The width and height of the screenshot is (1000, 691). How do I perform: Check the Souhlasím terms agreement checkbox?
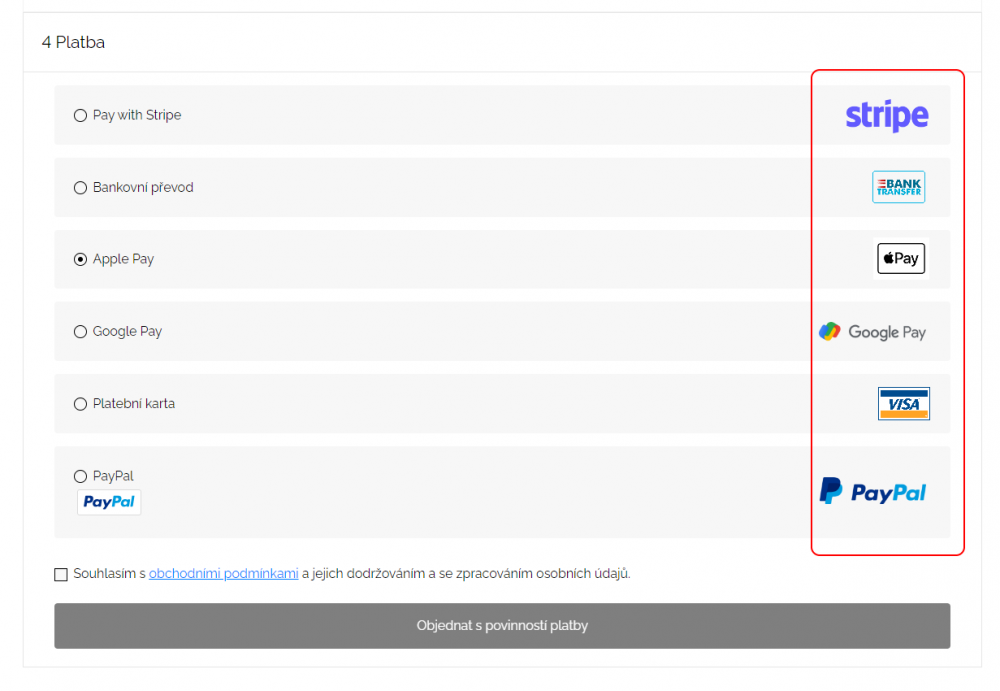(61, 574)
